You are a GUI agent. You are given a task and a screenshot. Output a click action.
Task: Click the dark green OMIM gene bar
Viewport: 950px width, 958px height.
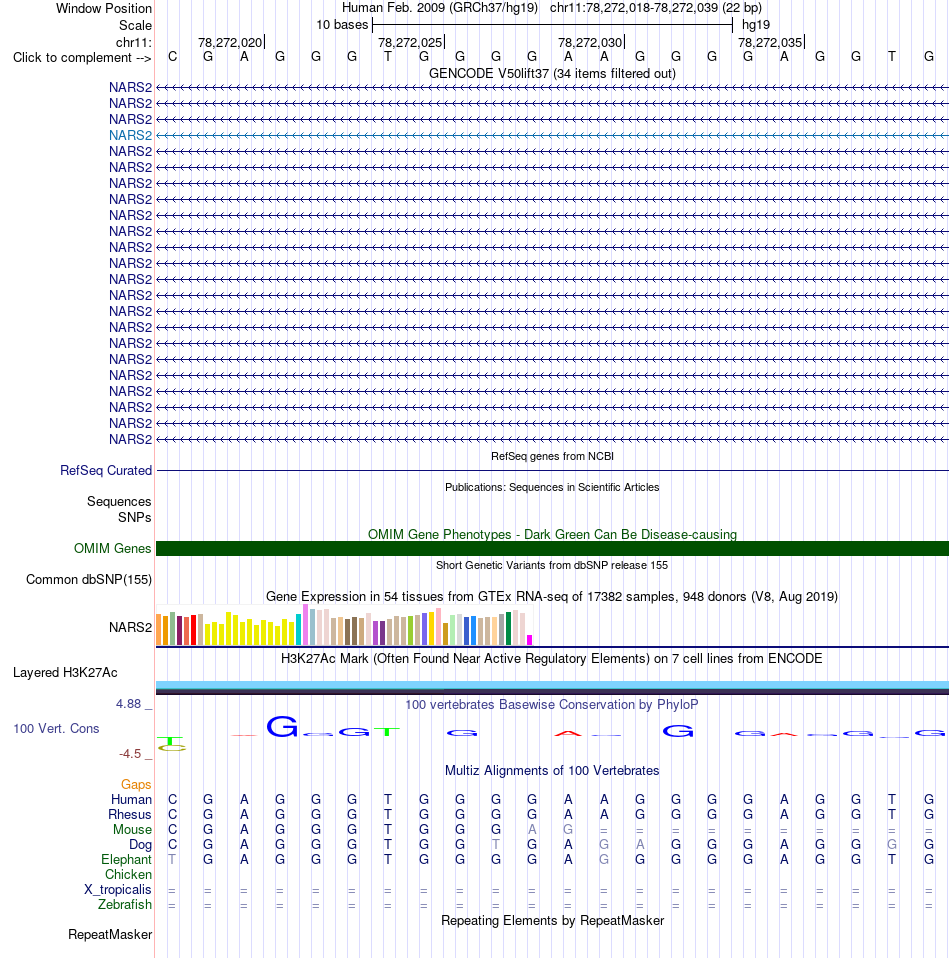(x=552, y=548)
